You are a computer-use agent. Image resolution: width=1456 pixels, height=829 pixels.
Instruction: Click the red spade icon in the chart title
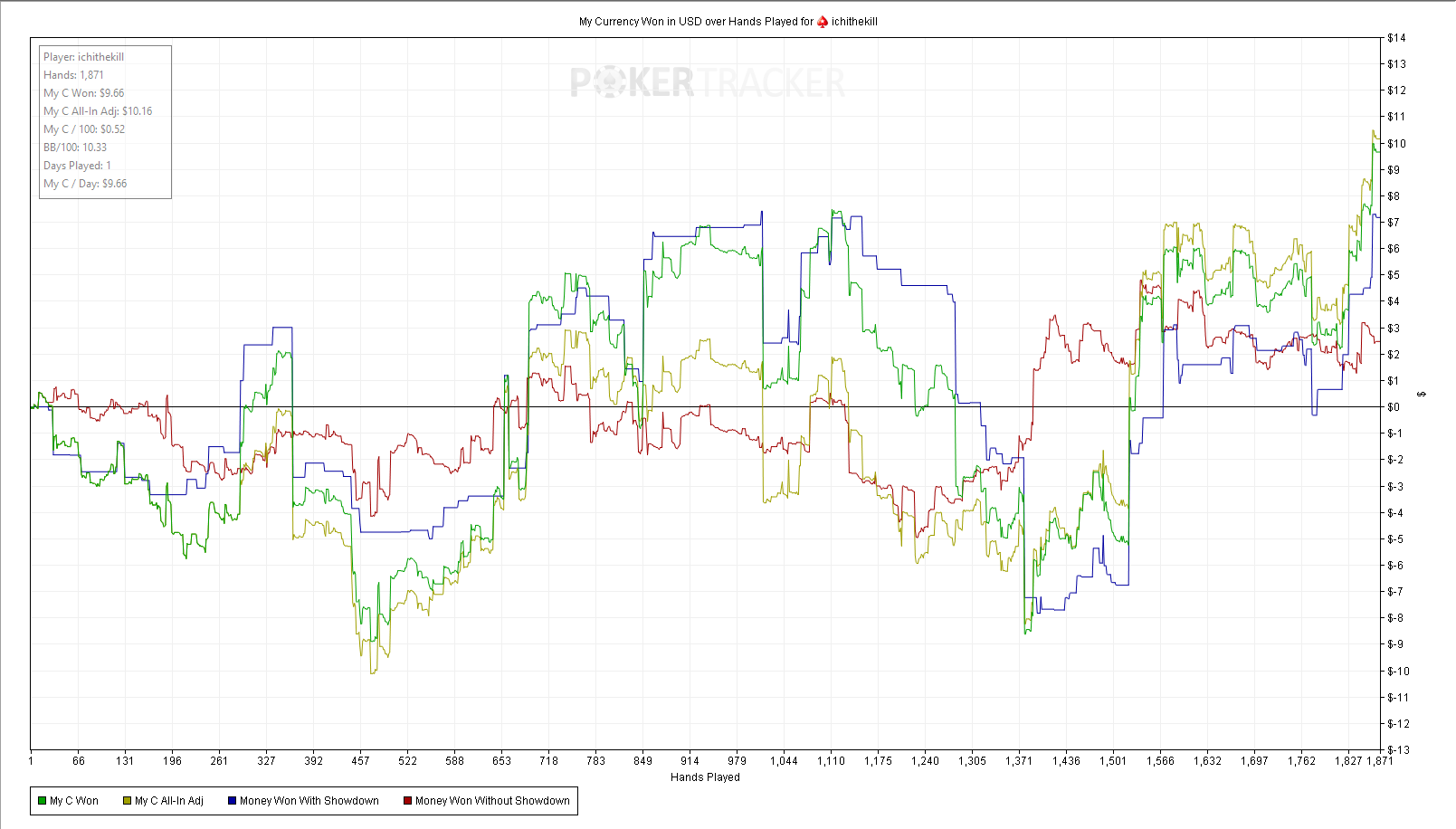[823, 22]
